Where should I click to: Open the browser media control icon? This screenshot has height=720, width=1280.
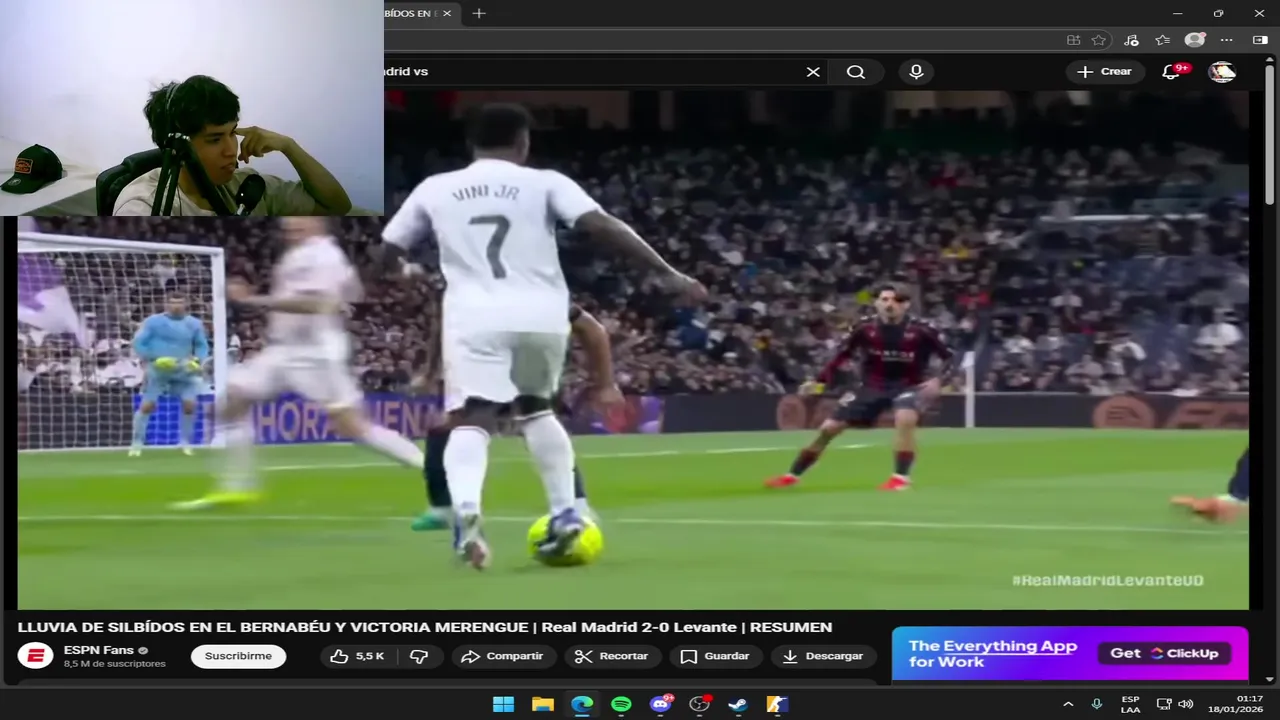click(x=1131, y=40)
